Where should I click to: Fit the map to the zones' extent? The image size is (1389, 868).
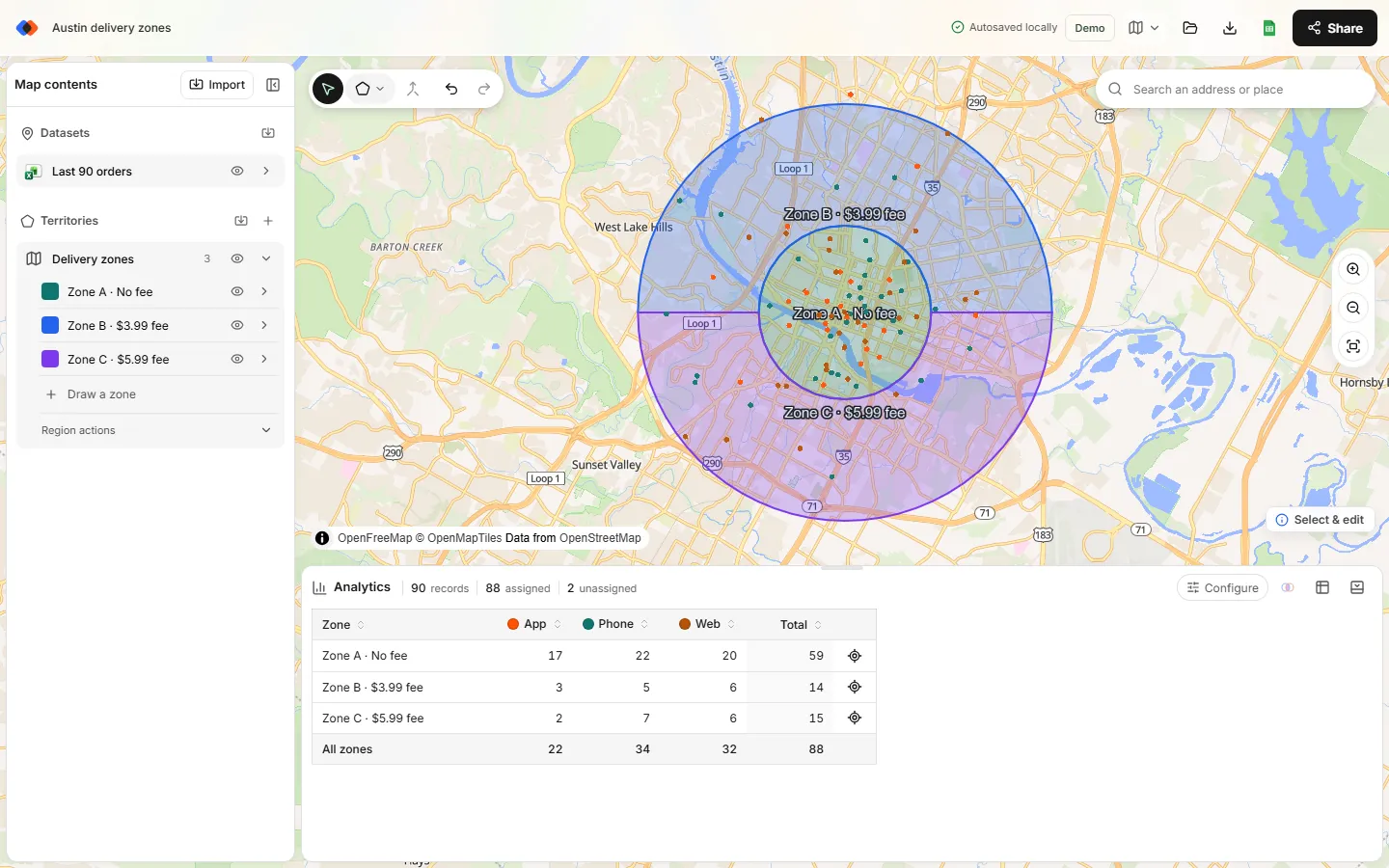click(1353, 346)
